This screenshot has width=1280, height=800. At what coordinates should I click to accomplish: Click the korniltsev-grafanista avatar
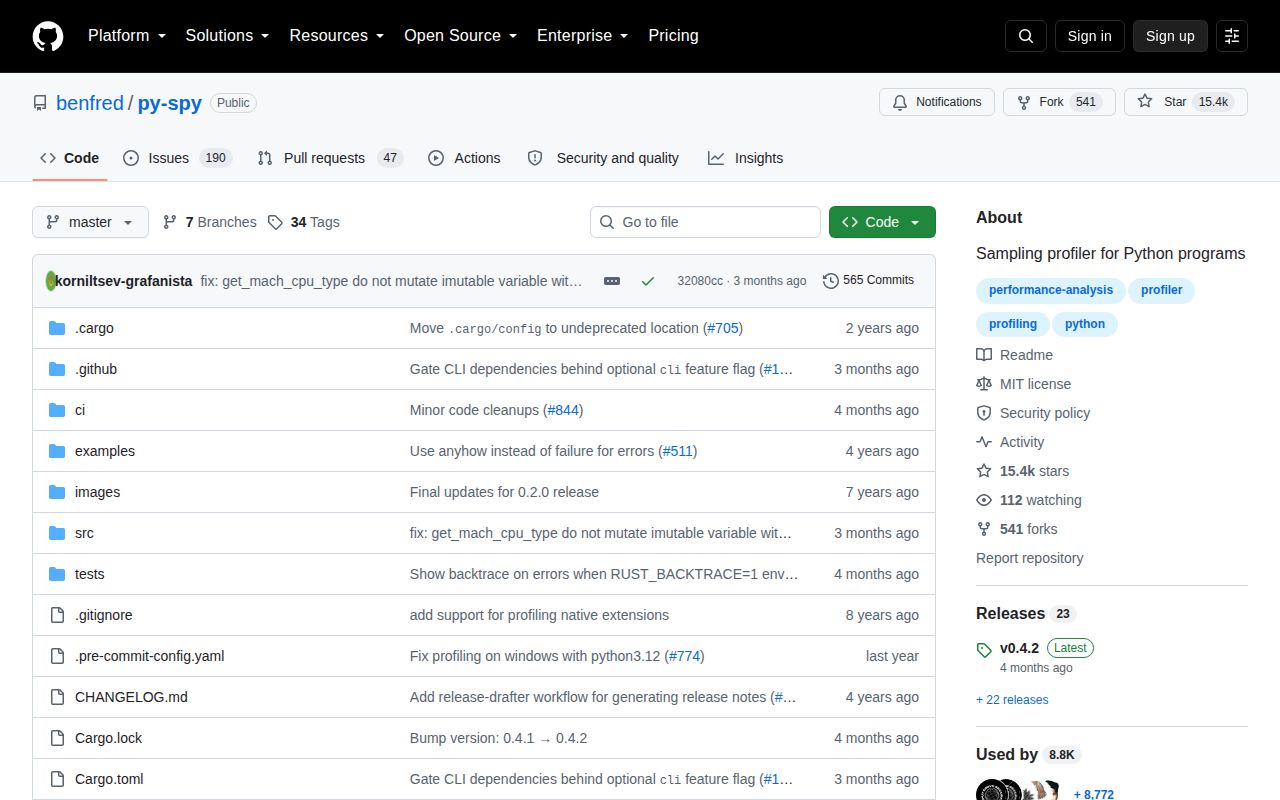point(51,281)
